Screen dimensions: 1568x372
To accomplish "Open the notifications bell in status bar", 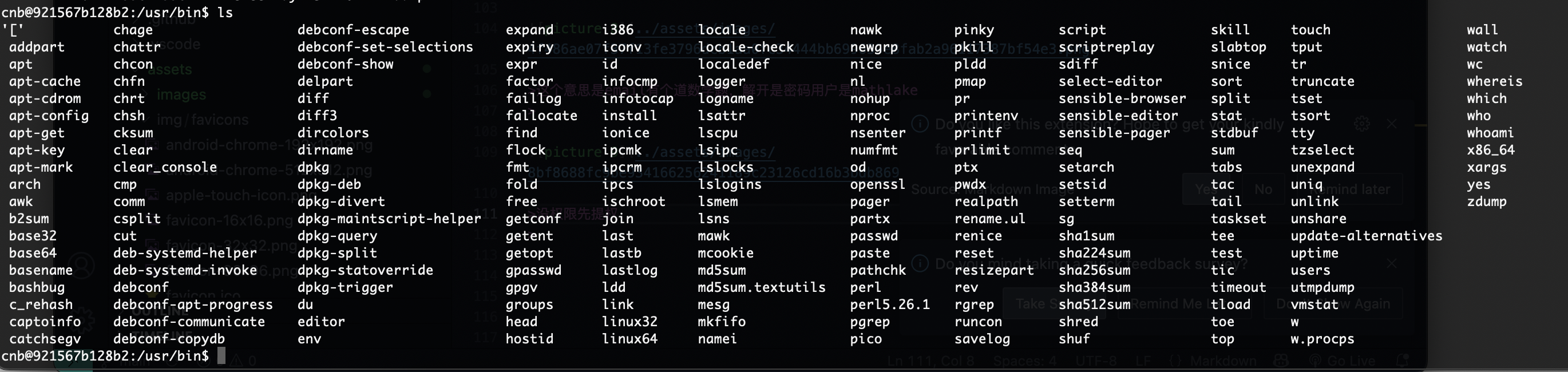I will point(1403,361).
